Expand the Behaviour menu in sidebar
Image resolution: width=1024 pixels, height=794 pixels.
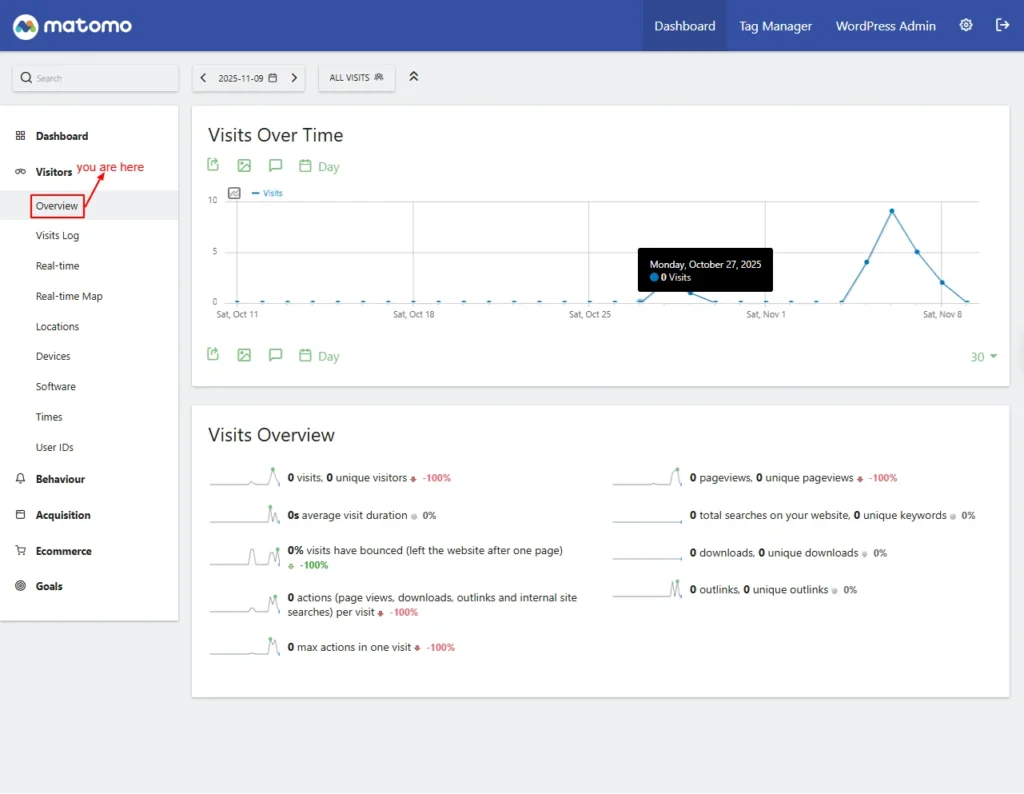tap(60, 479)
